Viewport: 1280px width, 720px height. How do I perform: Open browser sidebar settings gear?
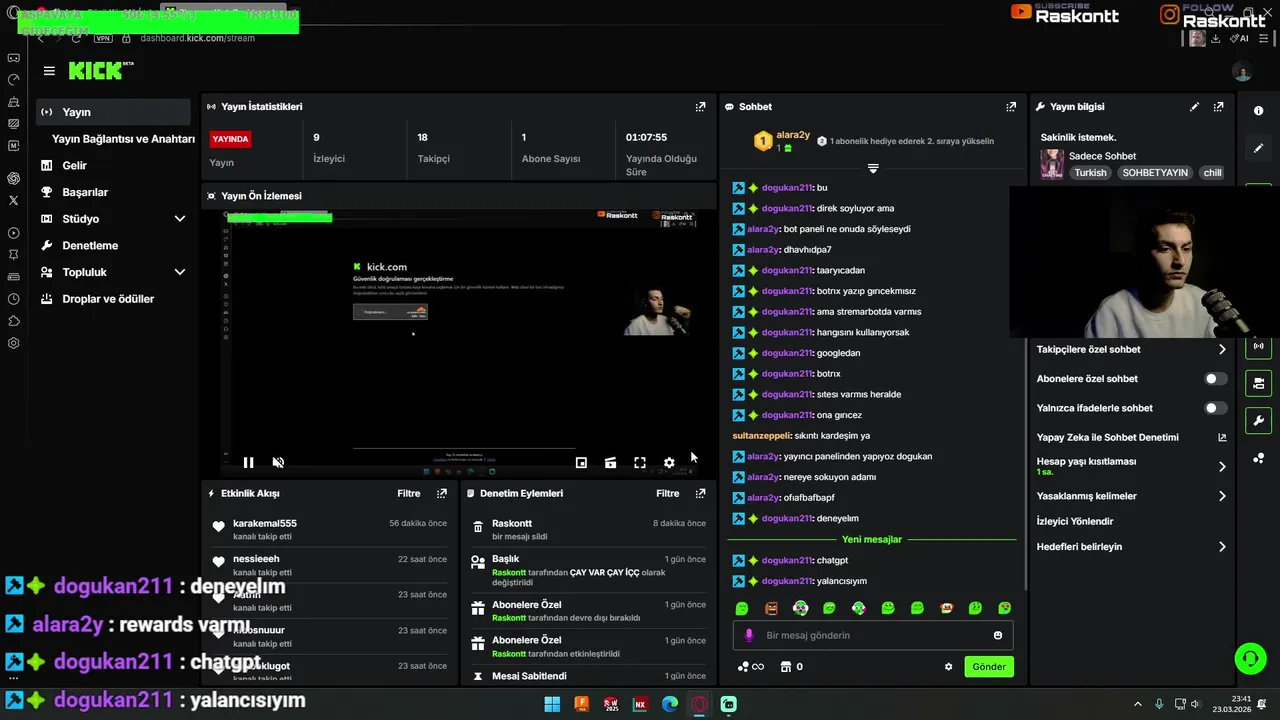coord(14,343)
